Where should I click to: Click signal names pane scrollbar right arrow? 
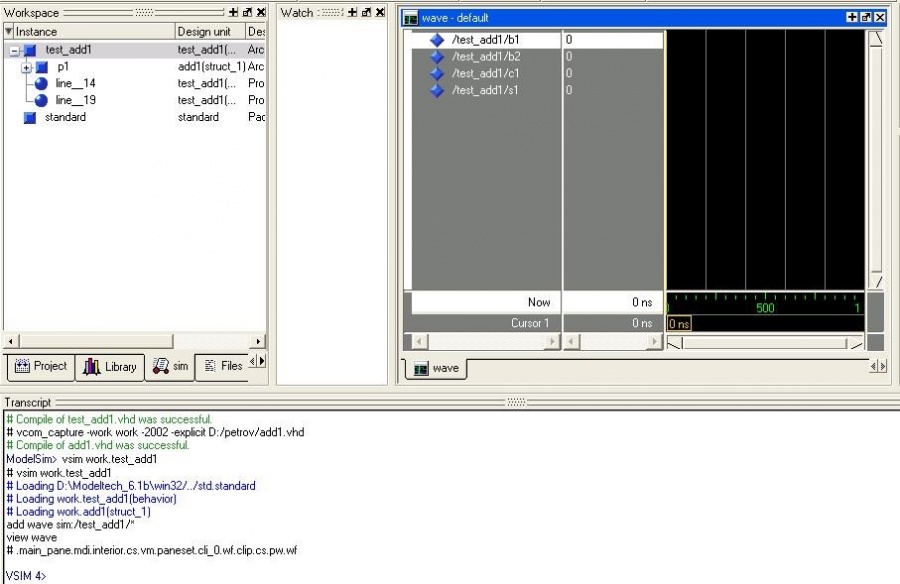[x=552, y=342]
